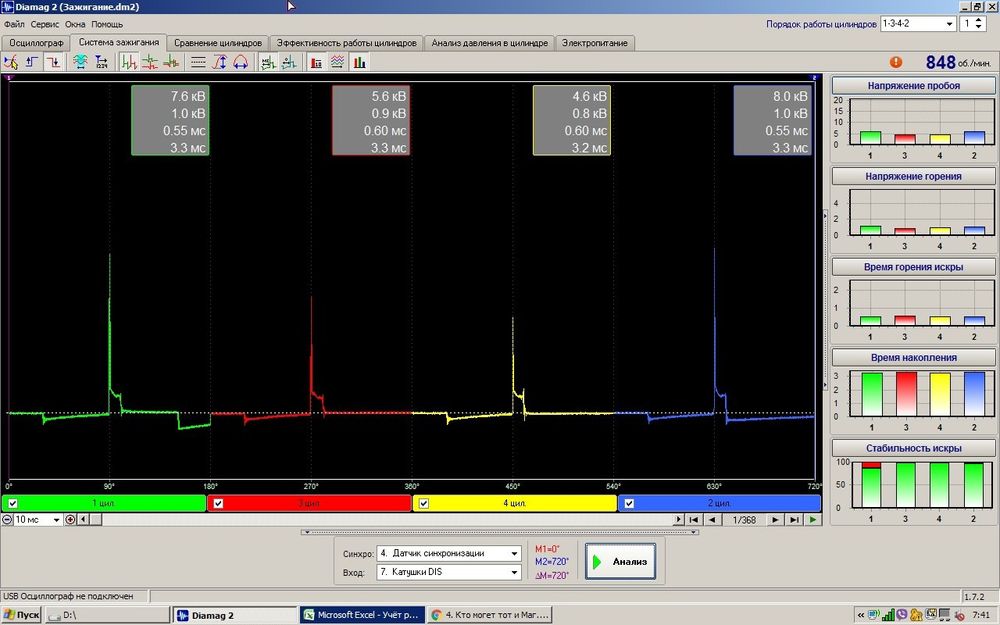Image resolution: width=1000 pixels, height=625 pixels.
Task: Click the bar chart histogram icon
Action: click(x=359, y=62)
